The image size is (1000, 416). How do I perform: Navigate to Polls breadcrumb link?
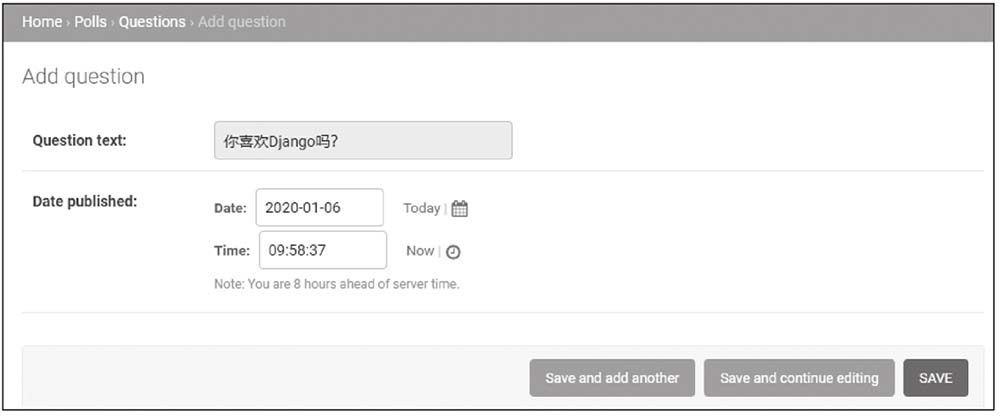[90, 22]
